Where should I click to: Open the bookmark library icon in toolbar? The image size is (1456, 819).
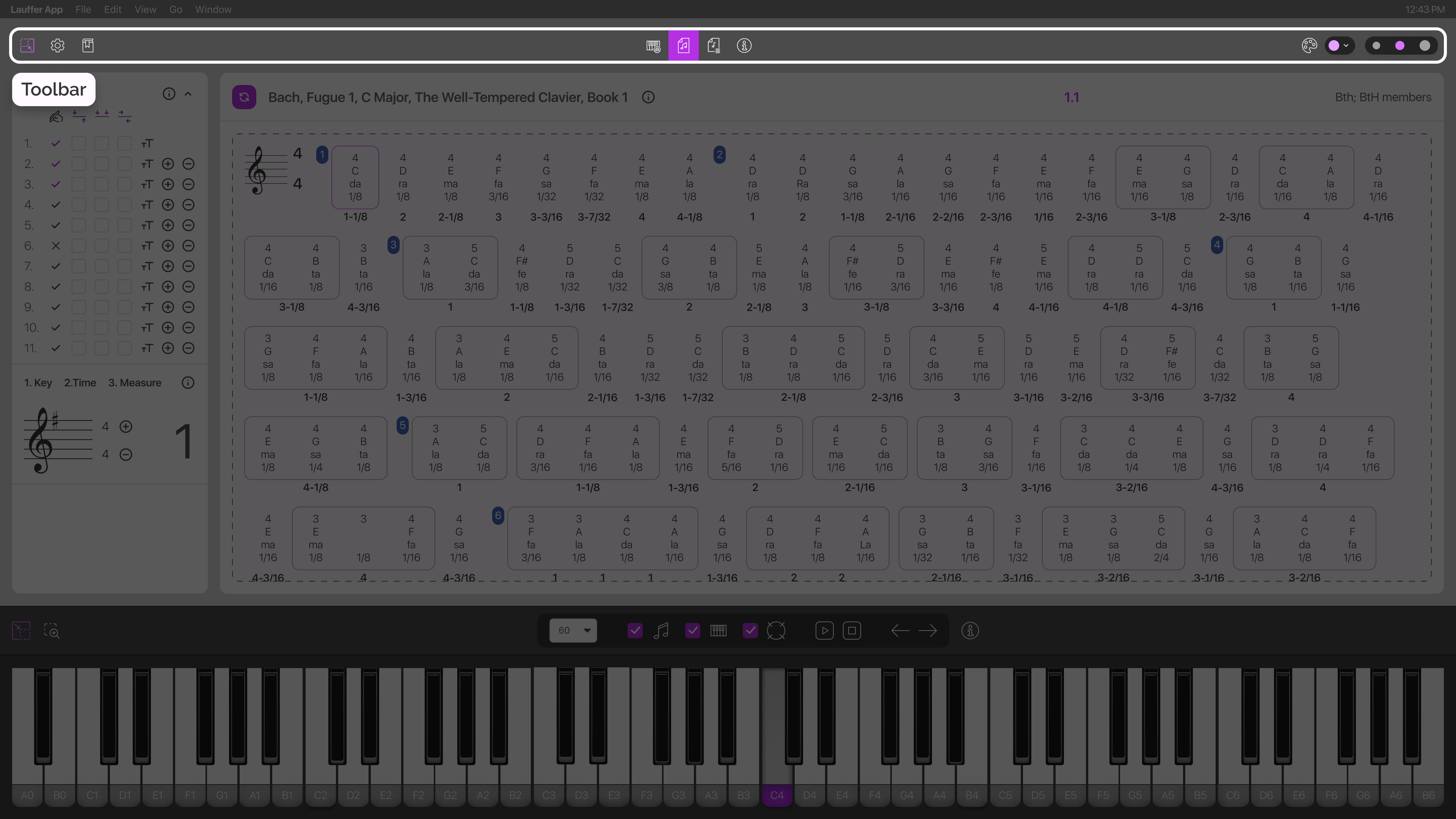(x=88, y=45)
